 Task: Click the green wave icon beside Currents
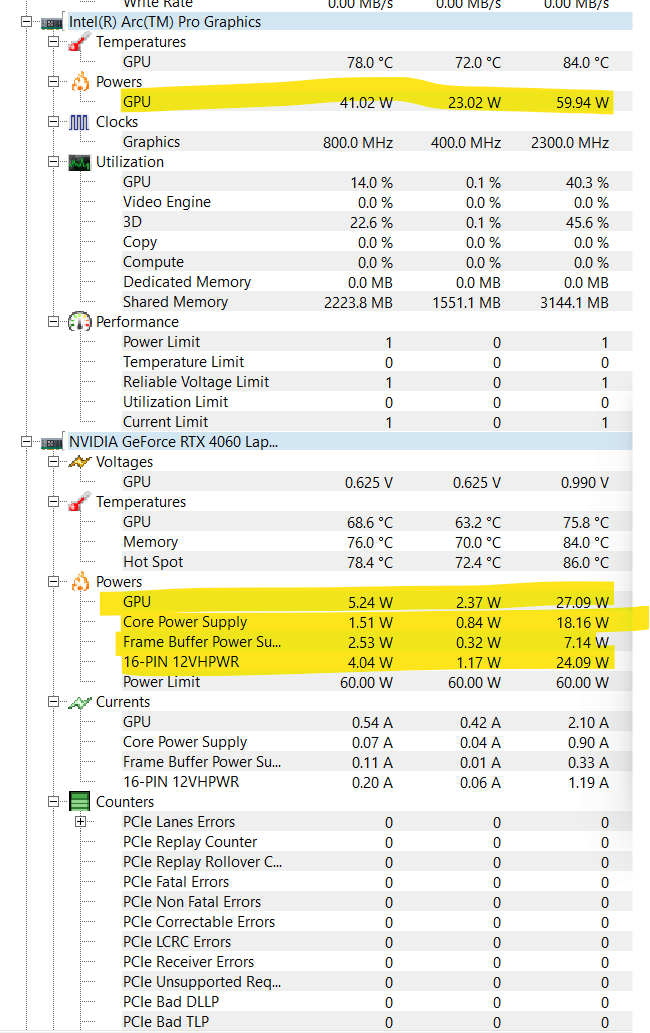79,702
